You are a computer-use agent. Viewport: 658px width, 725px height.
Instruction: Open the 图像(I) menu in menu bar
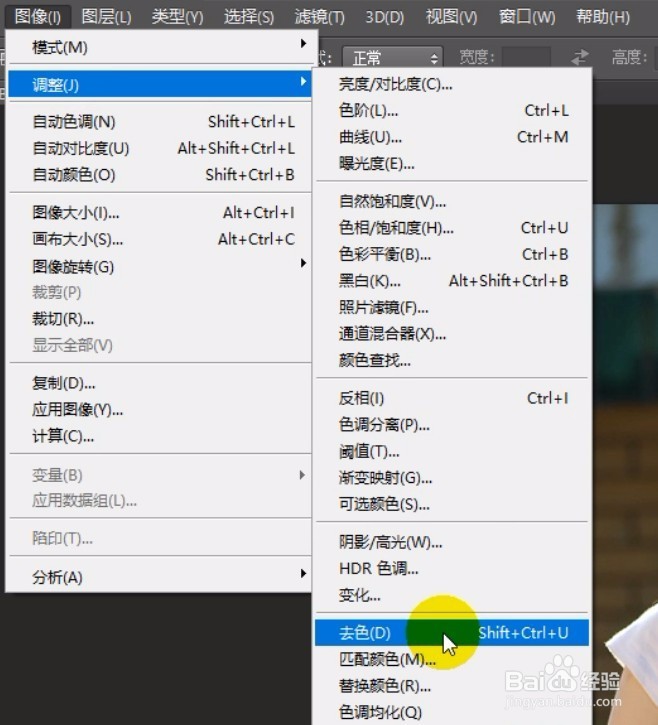click(38, 17)
